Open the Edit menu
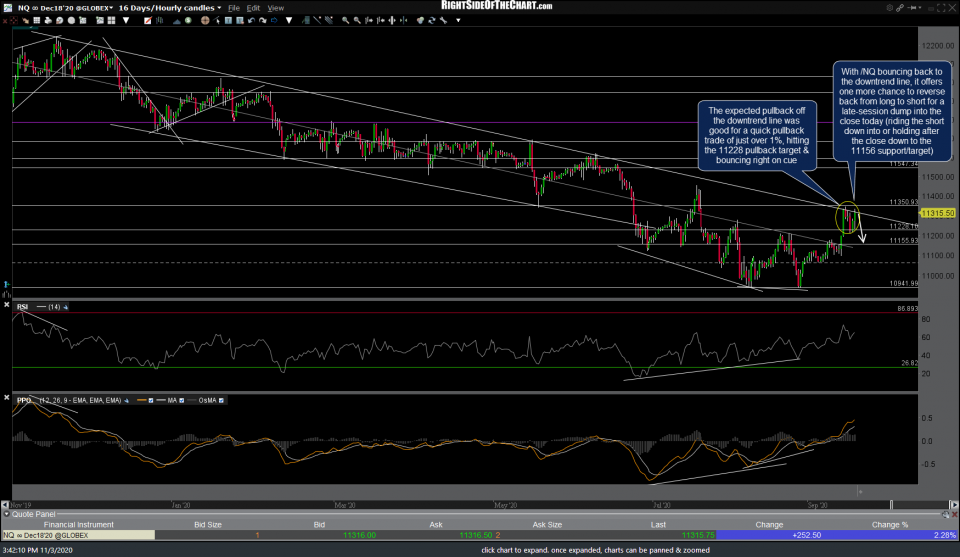The width and height of the screenshot is (960, 557). coord(253,8)
